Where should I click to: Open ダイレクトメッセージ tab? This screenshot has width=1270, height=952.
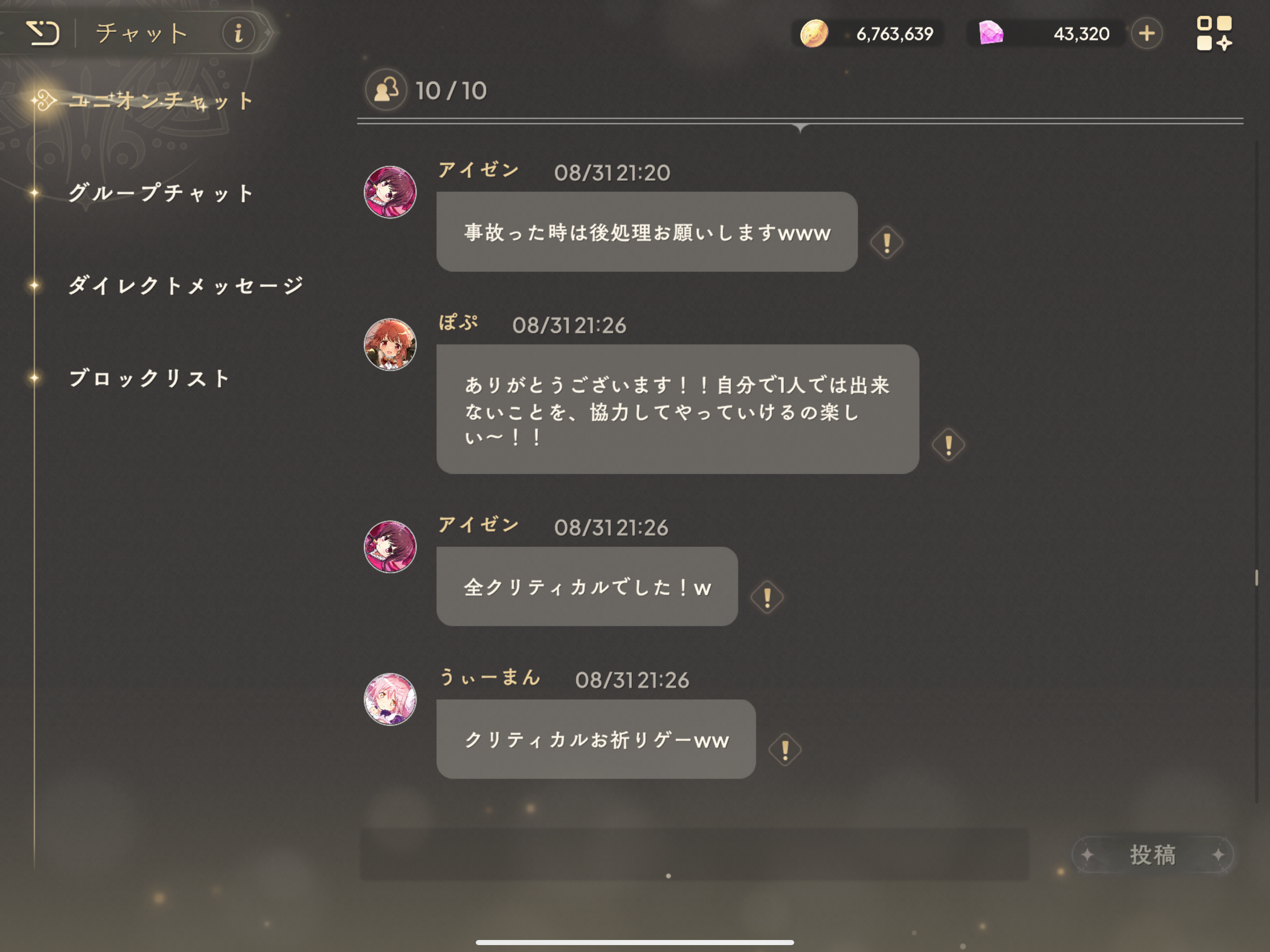click(185, 285)
